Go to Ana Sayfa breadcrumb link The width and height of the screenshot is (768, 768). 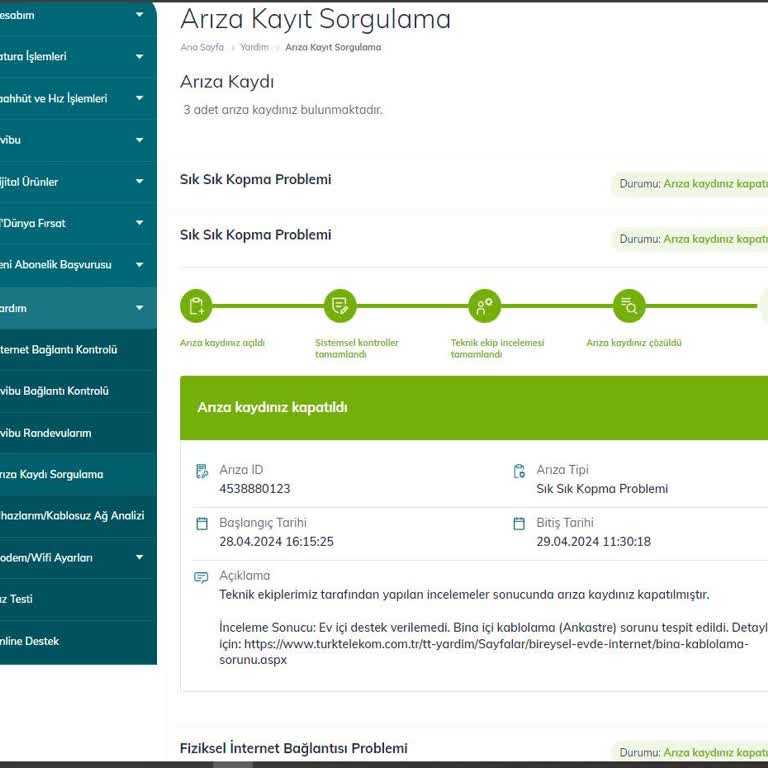point(202,47)
